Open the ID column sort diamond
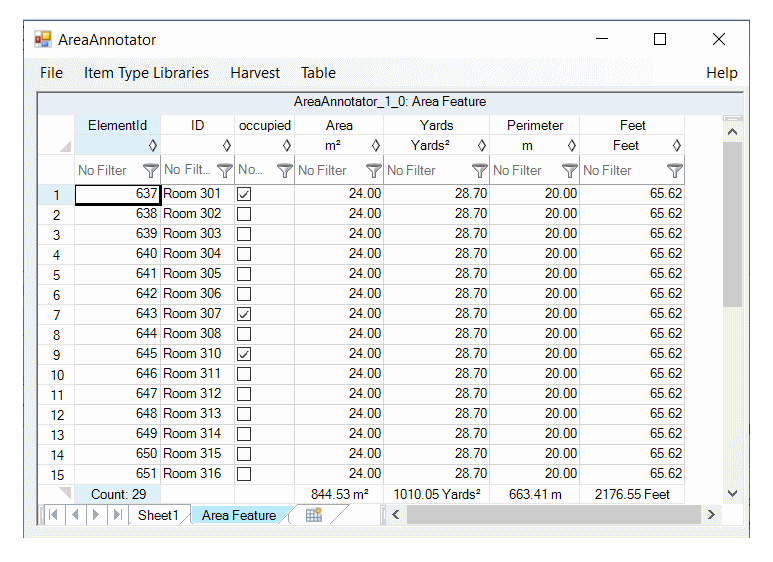773x562 pixels. pyautogui.click(x=227, y=145)
